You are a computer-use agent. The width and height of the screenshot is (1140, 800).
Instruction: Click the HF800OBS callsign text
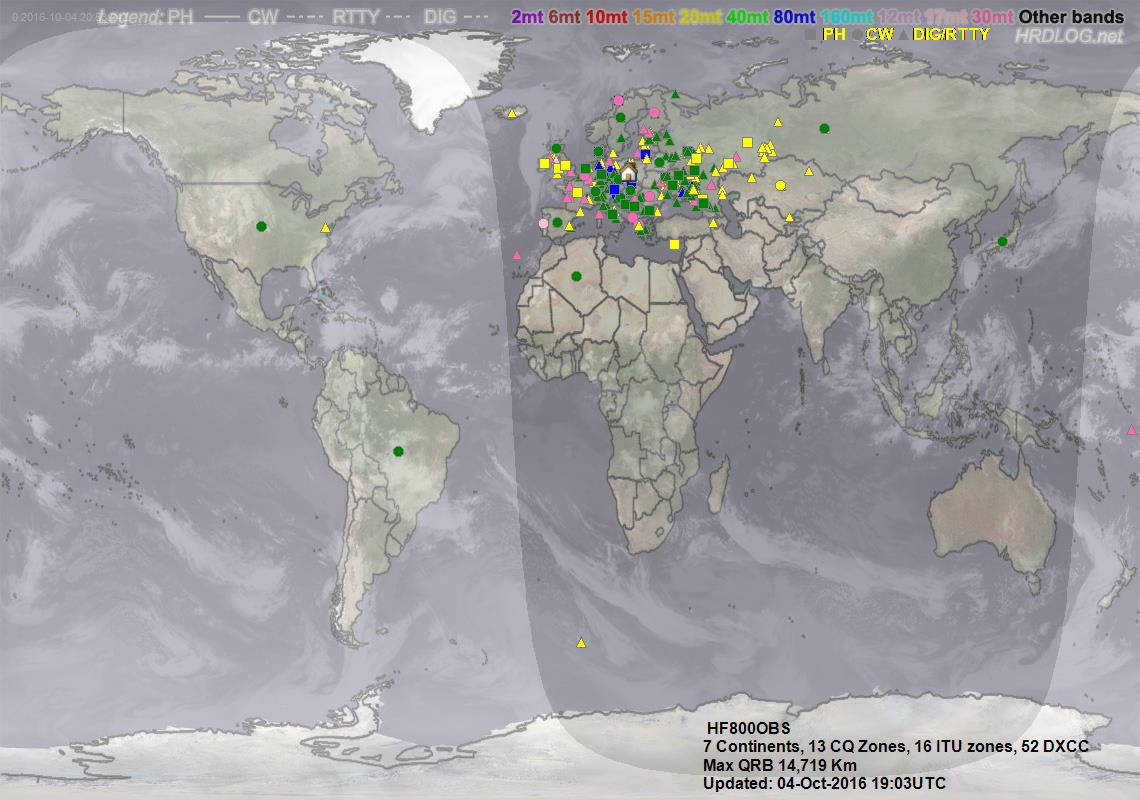coord(748,729)
